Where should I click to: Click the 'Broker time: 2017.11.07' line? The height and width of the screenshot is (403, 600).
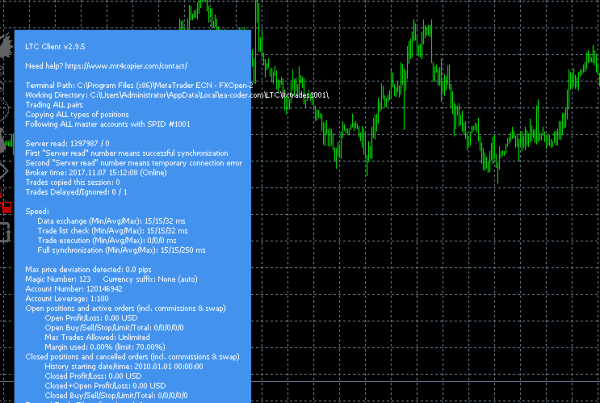[x=96, y=173]
